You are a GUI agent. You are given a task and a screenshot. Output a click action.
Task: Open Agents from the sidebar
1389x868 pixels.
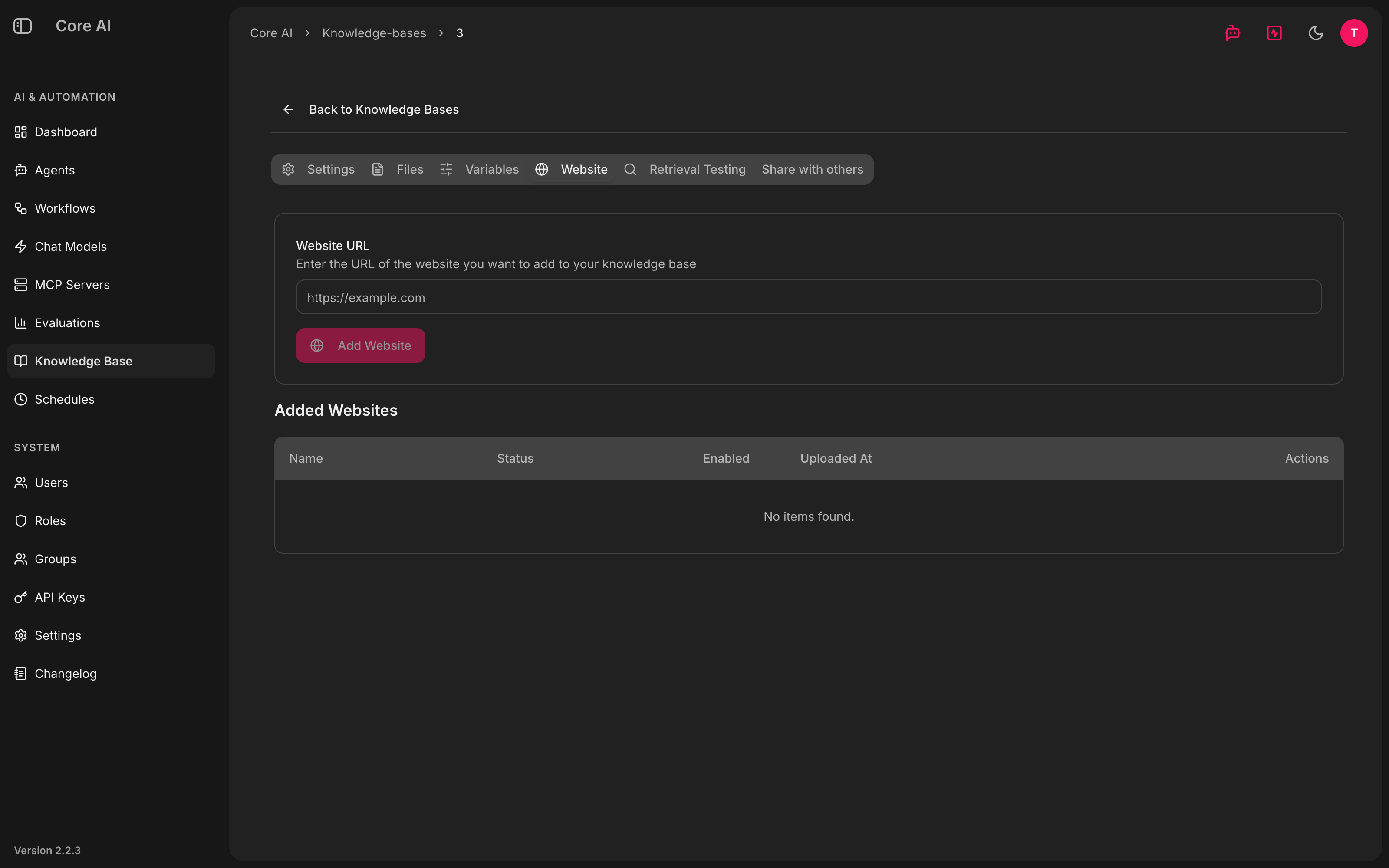111,170
